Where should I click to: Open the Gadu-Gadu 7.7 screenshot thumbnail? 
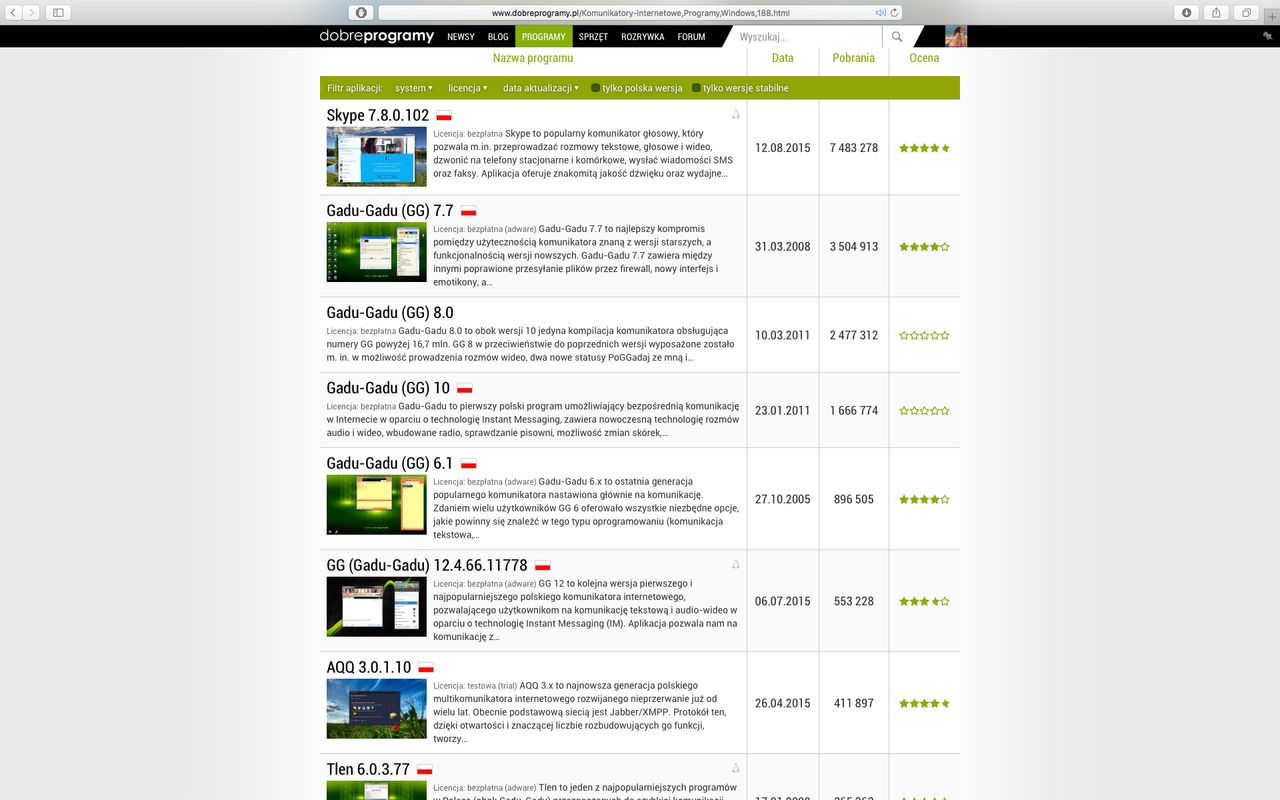point(376,252)
